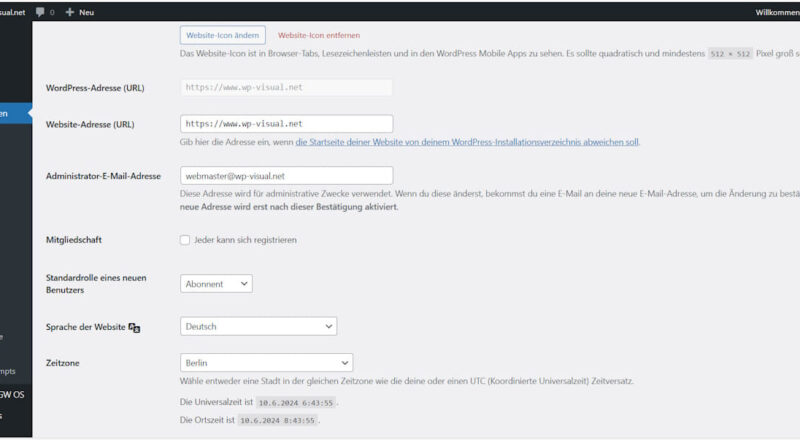Click the plus icon beside Neu
The width and height of the screenshot is (800, 440).
pos(70,12)
